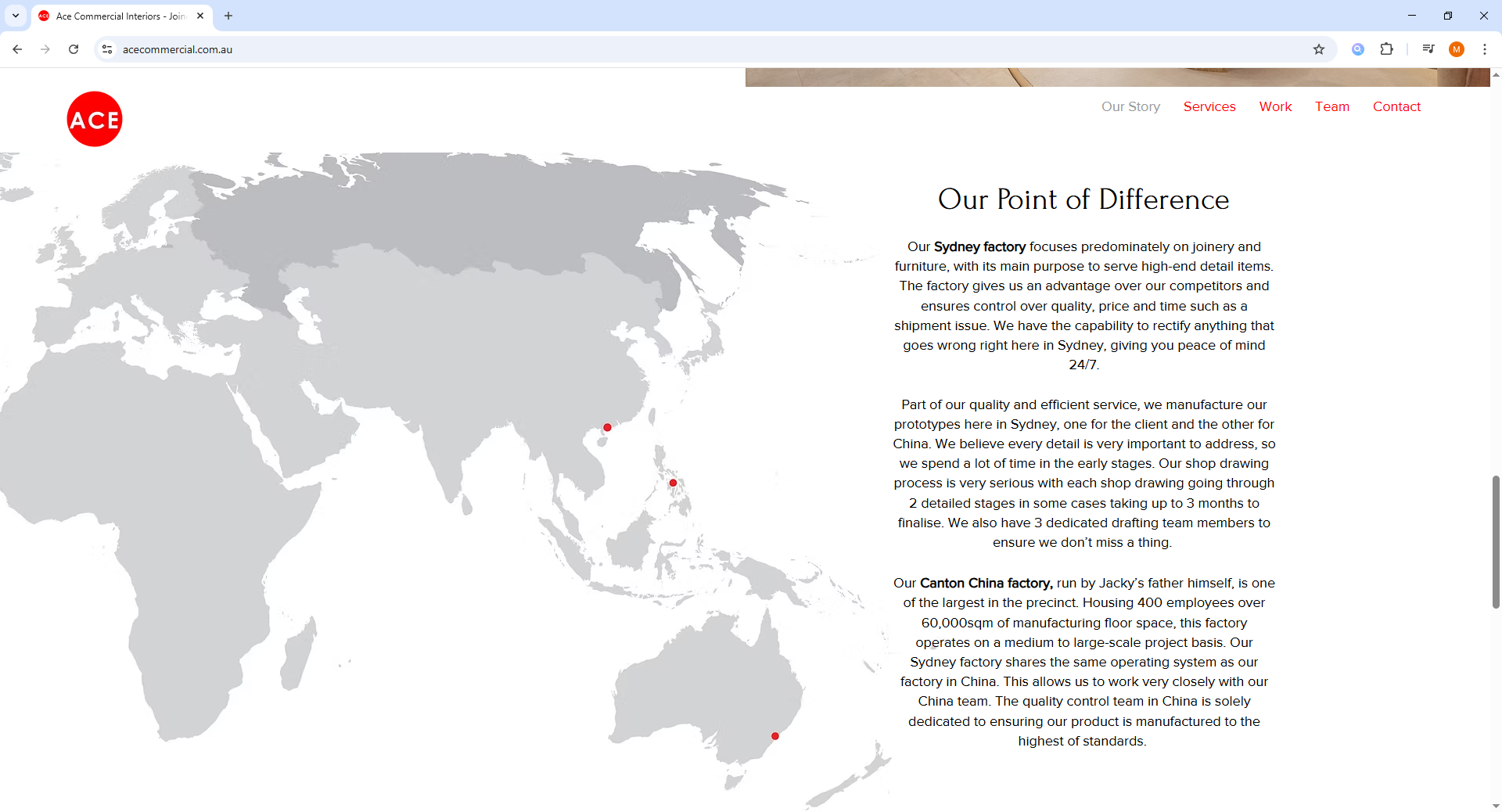Open the Extensions puzzle icon
1502x812 pixels.
pyautogui.click(x=1386, y=49)
